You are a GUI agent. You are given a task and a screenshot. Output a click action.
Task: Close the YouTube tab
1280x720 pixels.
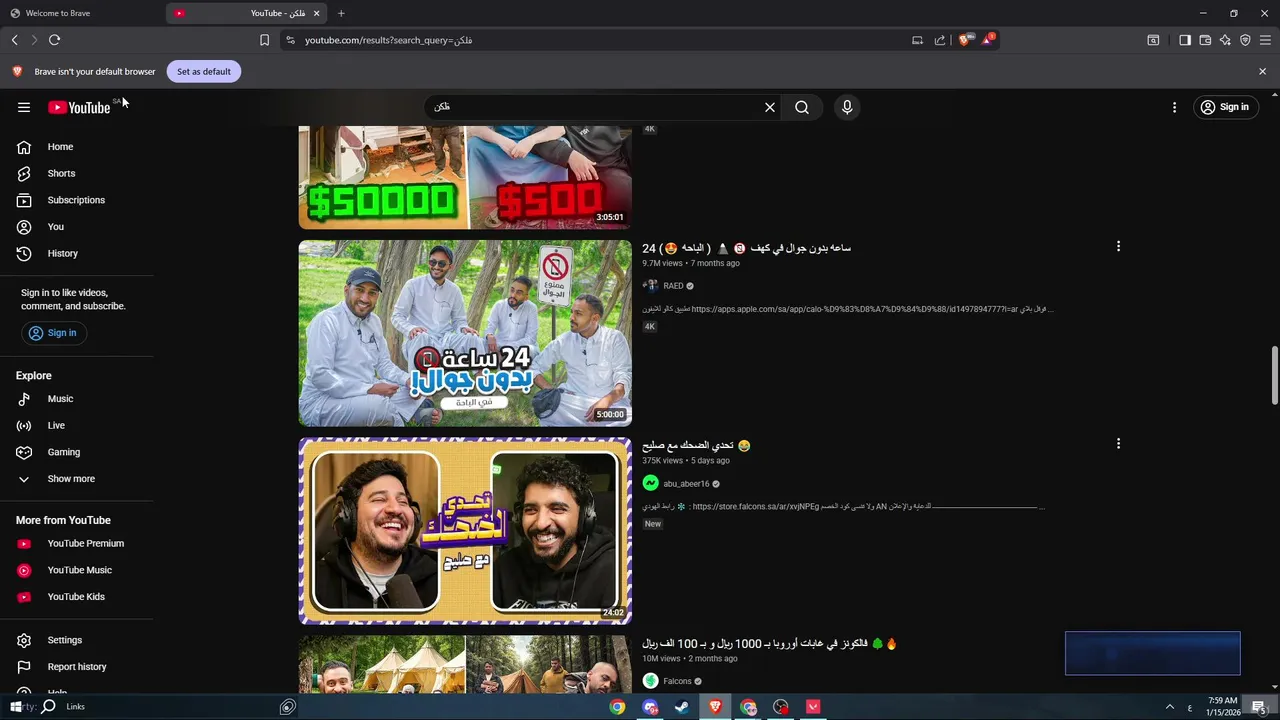coord(317,13)
